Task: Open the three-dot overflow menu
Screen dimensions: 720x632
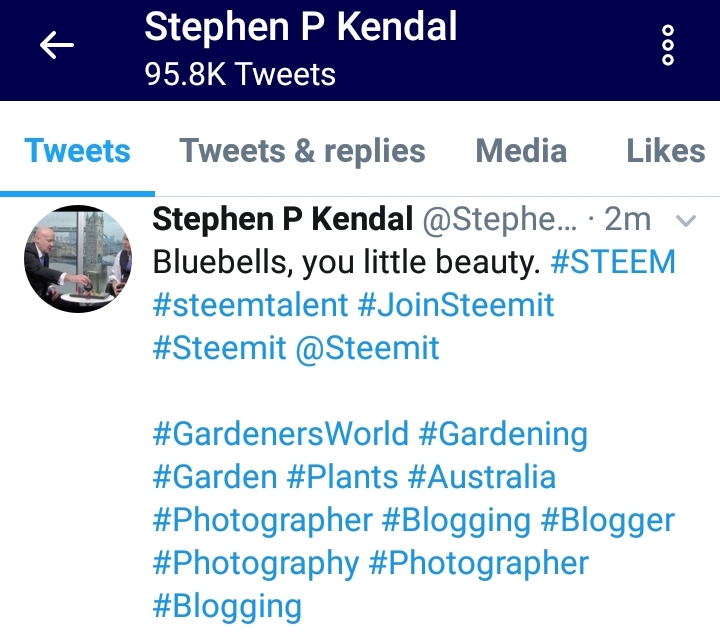Action: [668, 45]
